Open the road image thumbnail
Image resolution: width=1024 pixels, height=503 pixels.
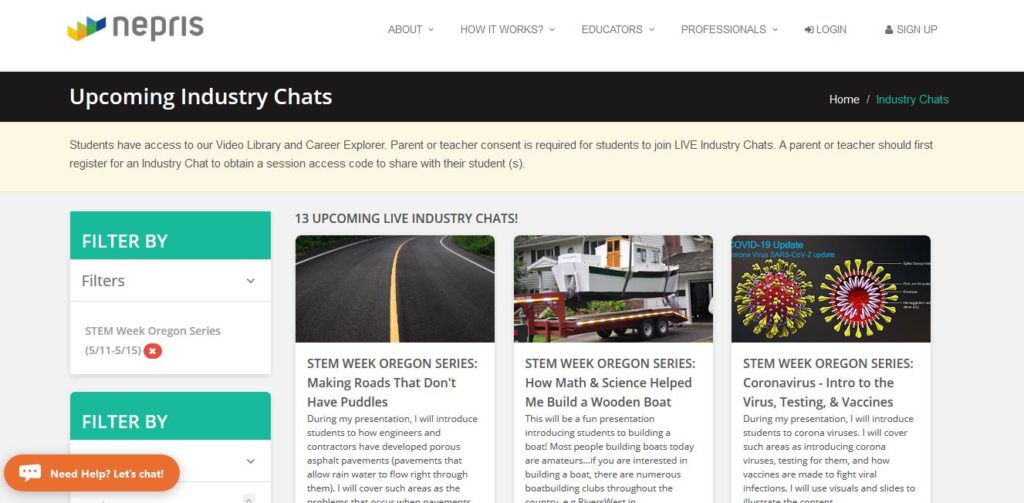coord(395,289)
